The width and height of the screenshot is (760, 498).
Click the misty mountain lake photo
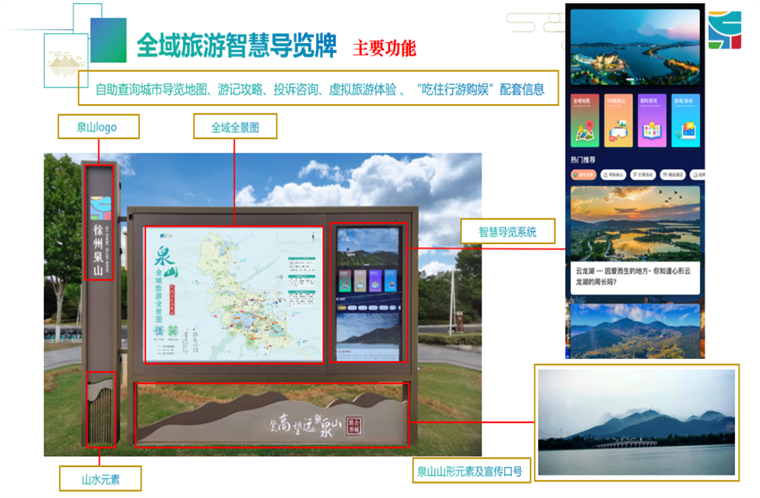[636, 420]
